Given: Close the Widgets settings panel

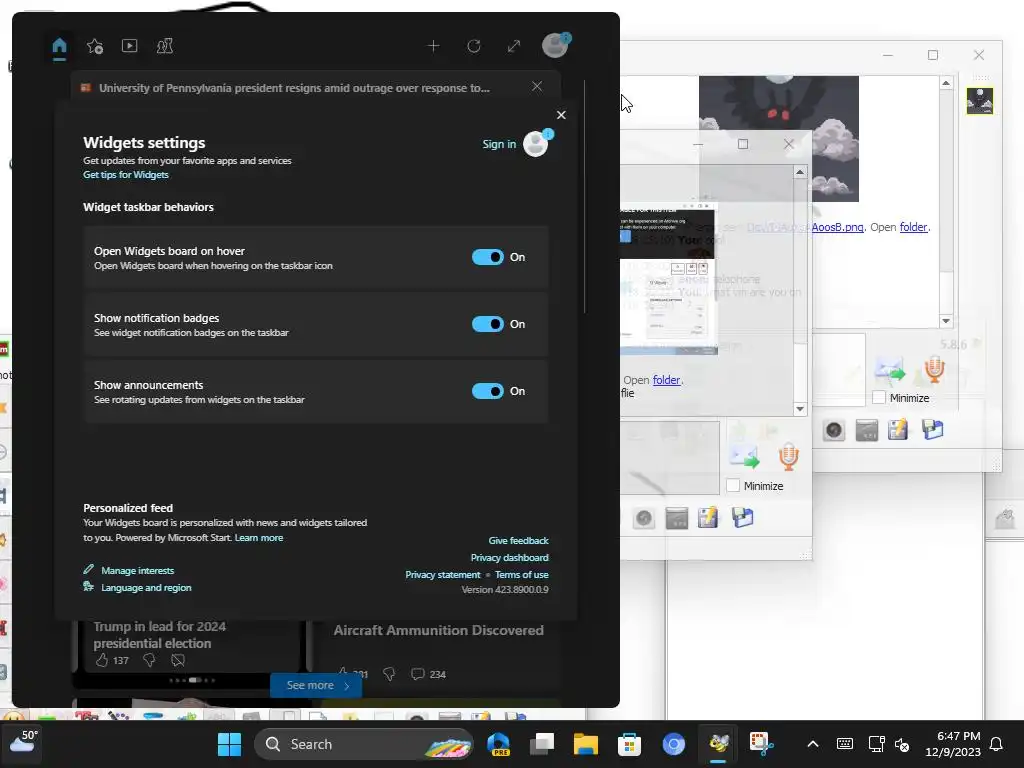Looking at the screenshot, I should coord(561,115).
